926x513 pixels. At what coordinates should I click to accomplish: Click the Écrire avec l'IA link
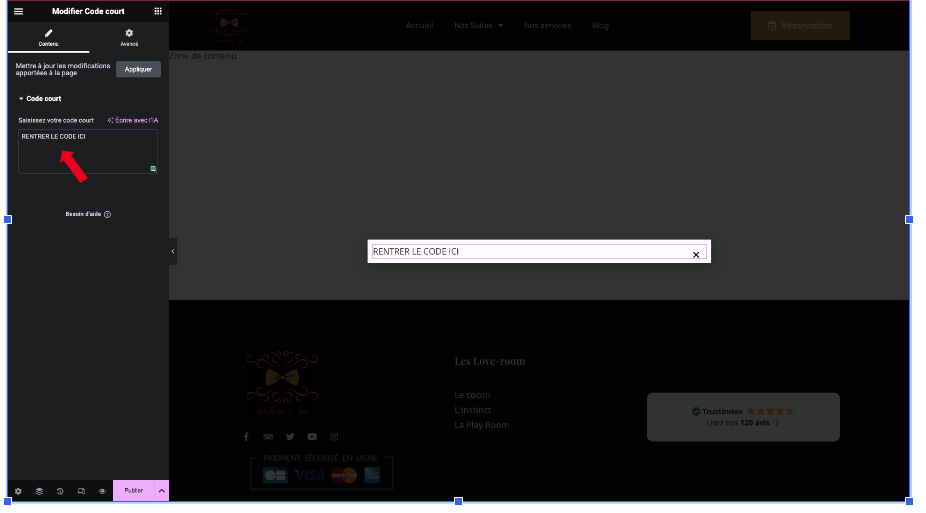click(132, 120)
